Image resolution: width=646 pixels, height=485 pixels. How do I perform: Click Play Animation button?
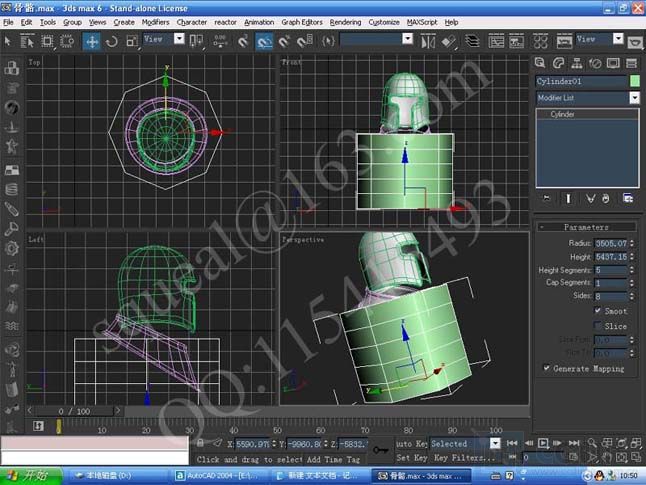click(543, 443)
